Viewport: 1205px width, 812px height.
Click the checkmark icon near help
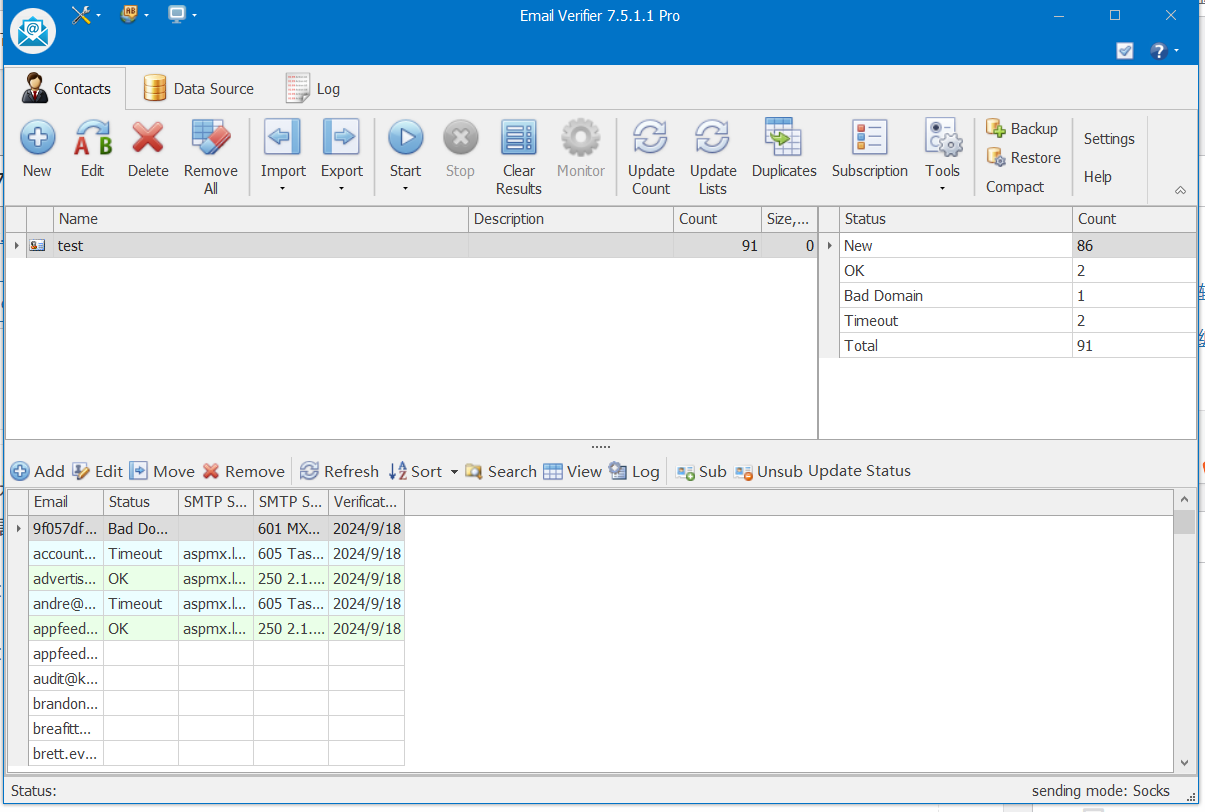(1125, 50)
